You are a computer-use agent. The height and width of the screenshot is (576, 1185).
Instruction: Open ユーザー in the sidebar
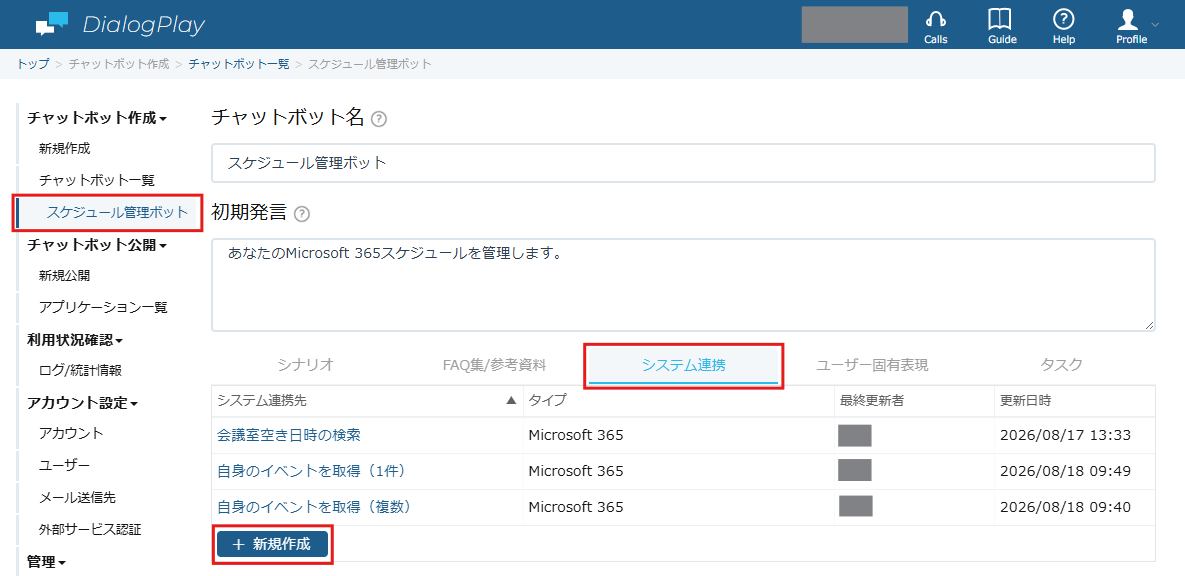click(64, 466)
